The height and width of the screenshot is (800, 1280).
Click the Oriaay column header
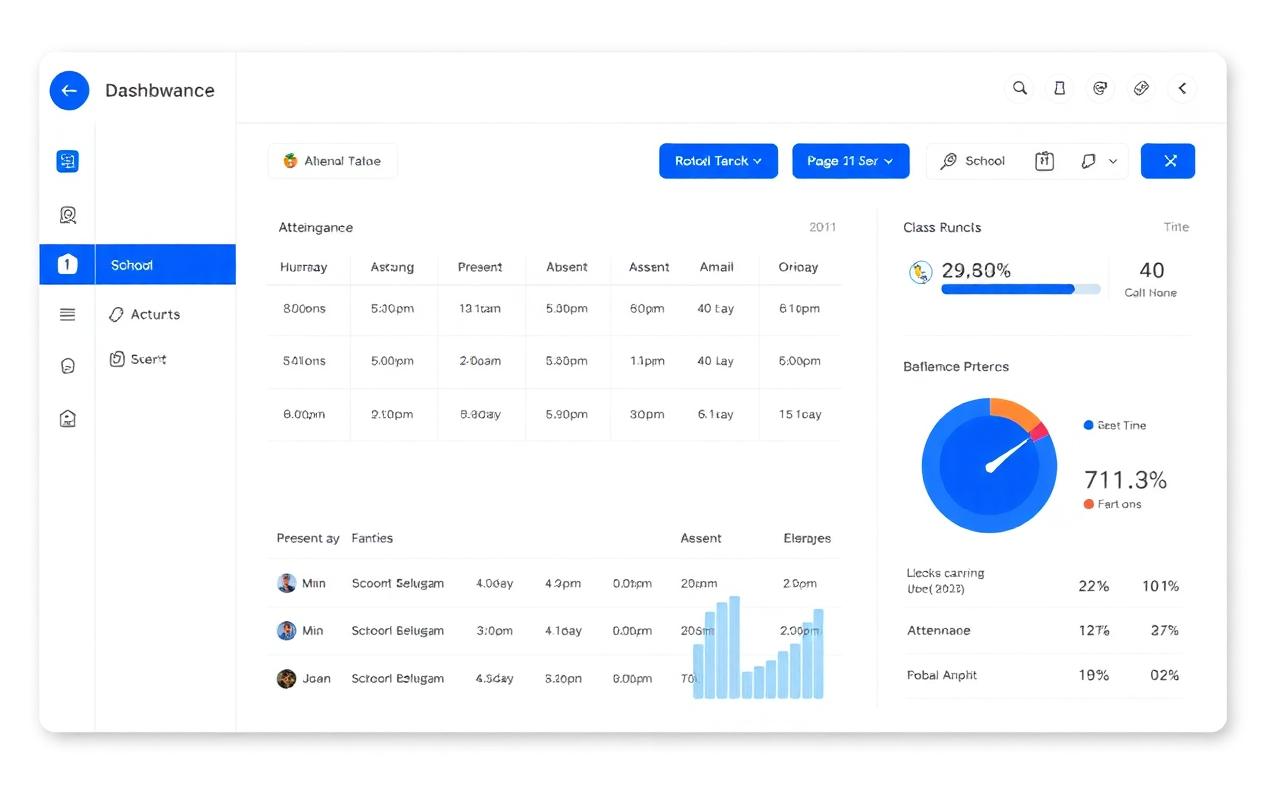coord(798,267)
